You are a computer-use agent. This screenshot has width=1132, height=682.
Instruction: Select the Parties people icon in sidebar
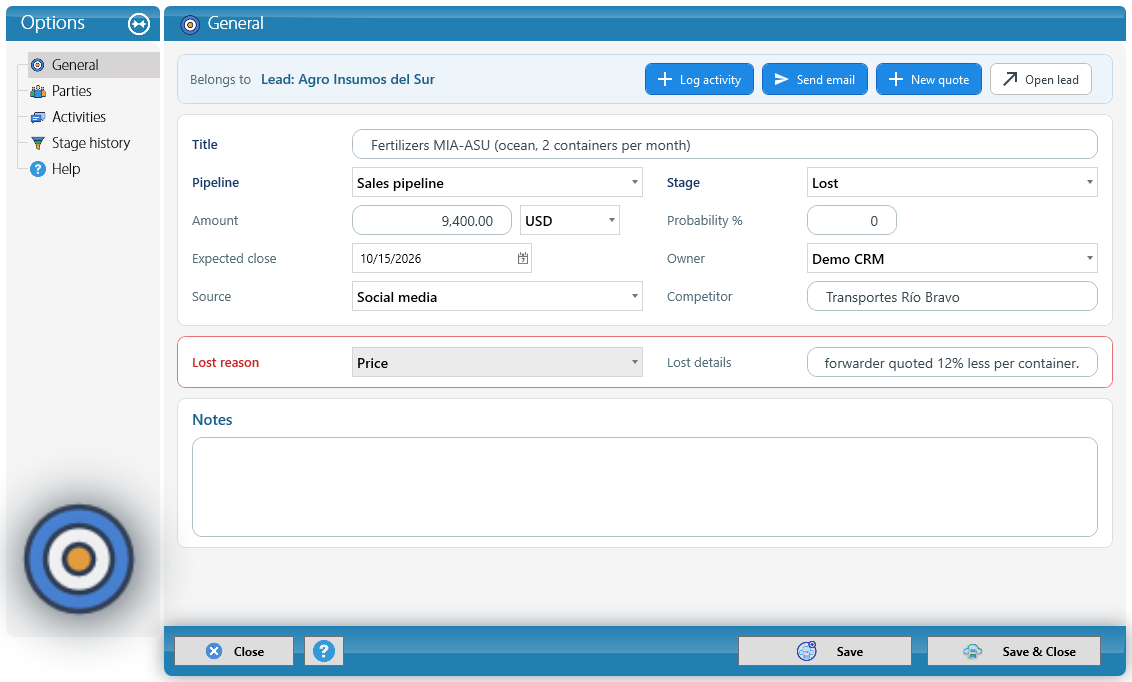click(x=38, y=91)
